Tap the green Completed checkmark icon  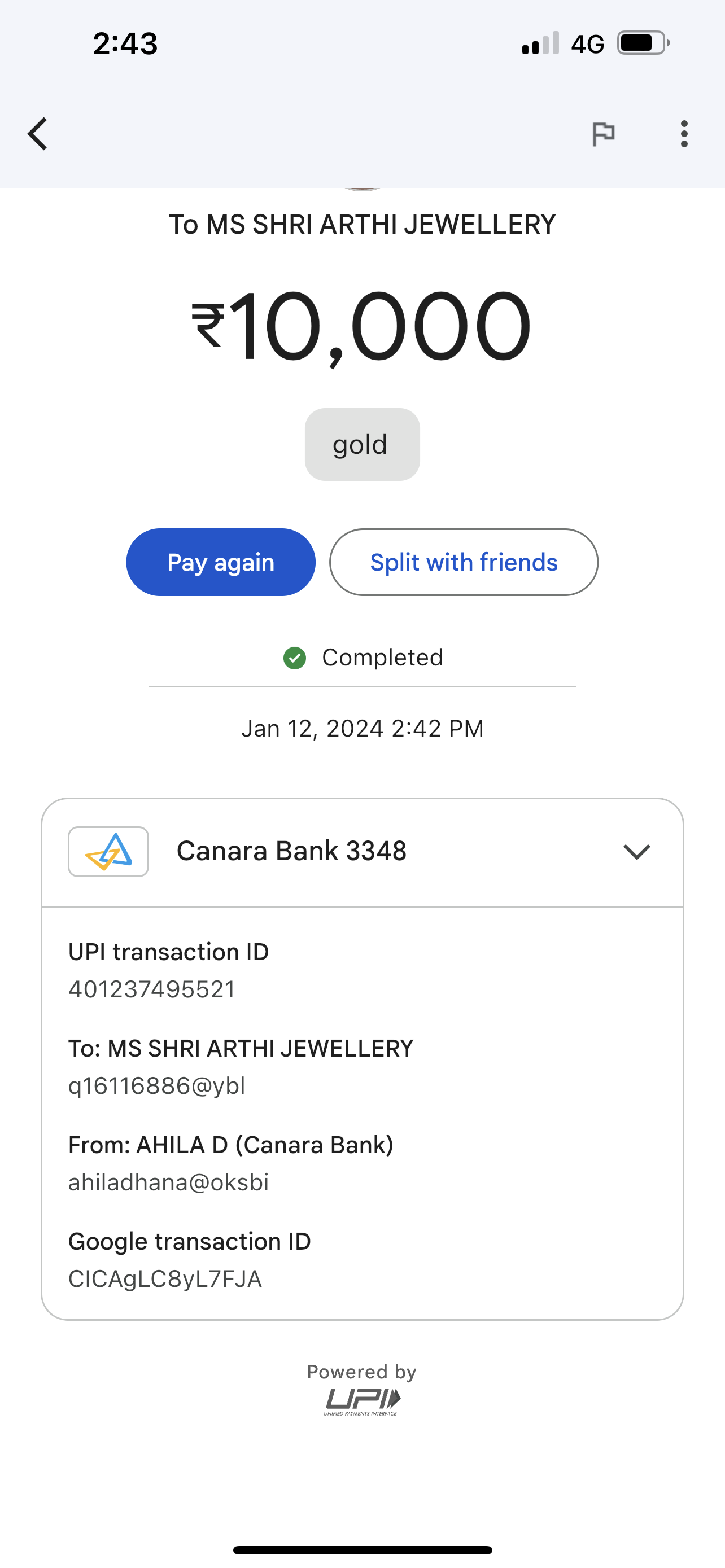click(x=295, y=658)
